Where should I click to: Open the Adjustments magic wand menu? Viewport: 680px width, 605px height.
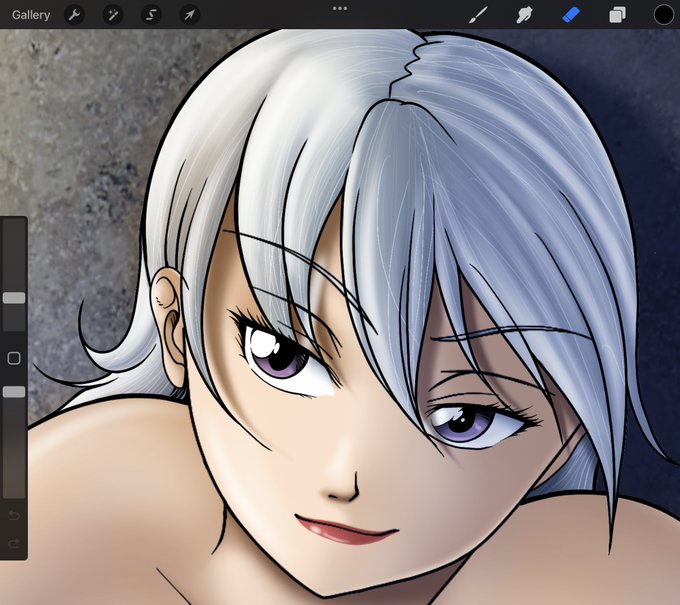[113, 15]
